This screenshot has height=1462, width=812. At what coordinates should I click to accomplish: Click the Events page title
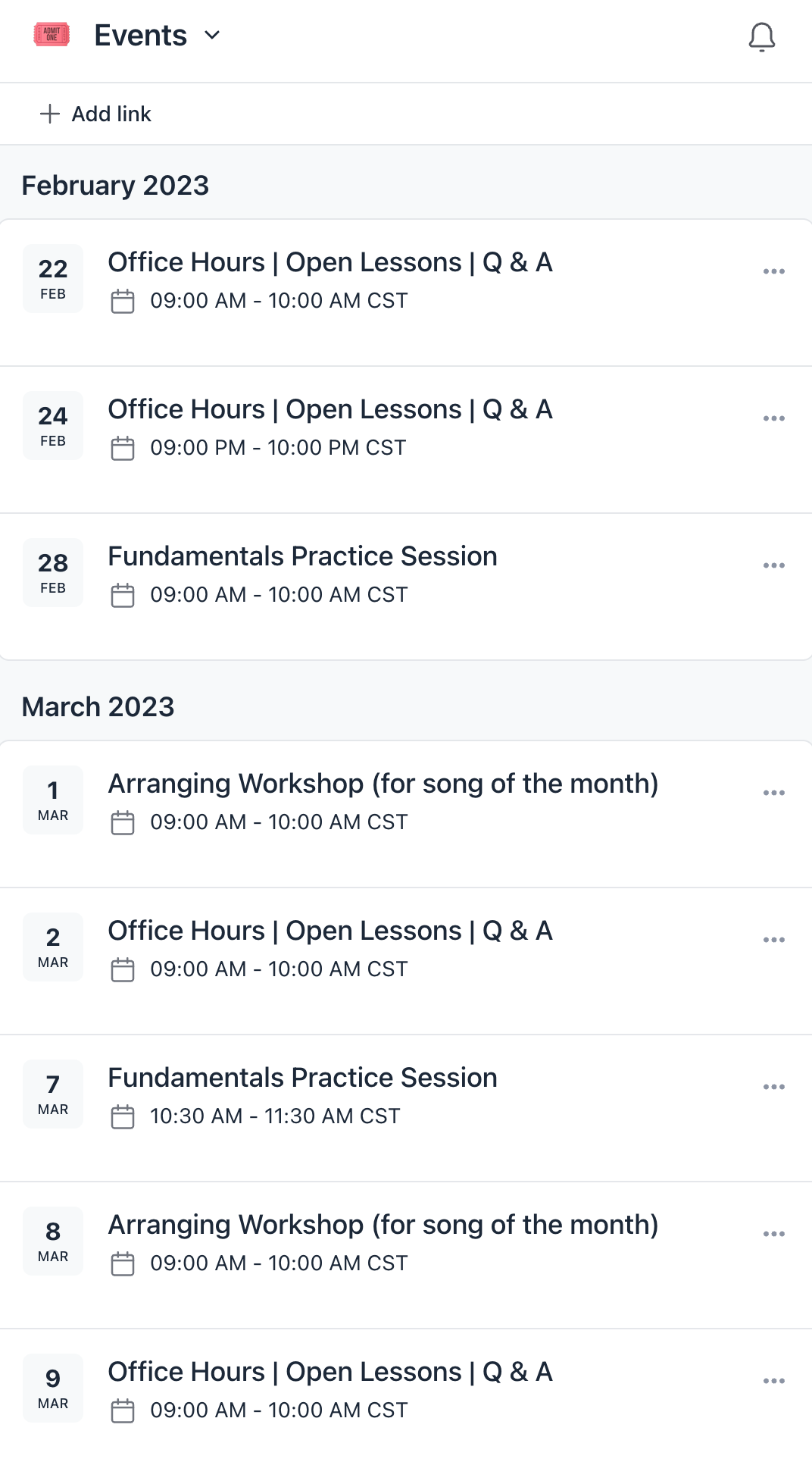[x=141, y=35]
